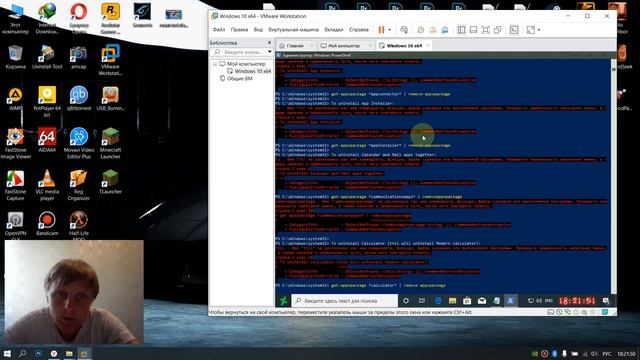The width and height of the screenshot is (640, 360).
Task: Click the VMware status bar network adapter icon
Action: click(x=568, y=312)
